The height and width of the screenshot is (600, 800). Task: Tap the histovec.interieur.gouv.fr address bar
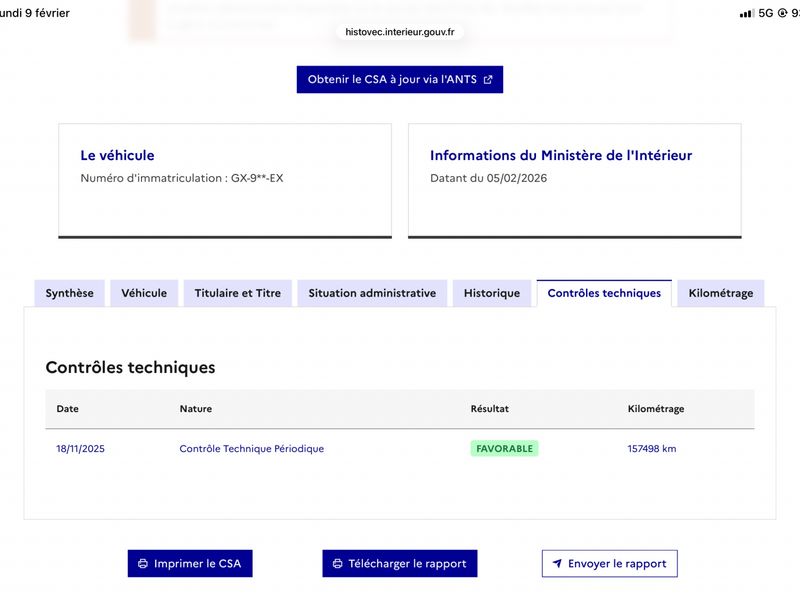[x=400, y=32]
